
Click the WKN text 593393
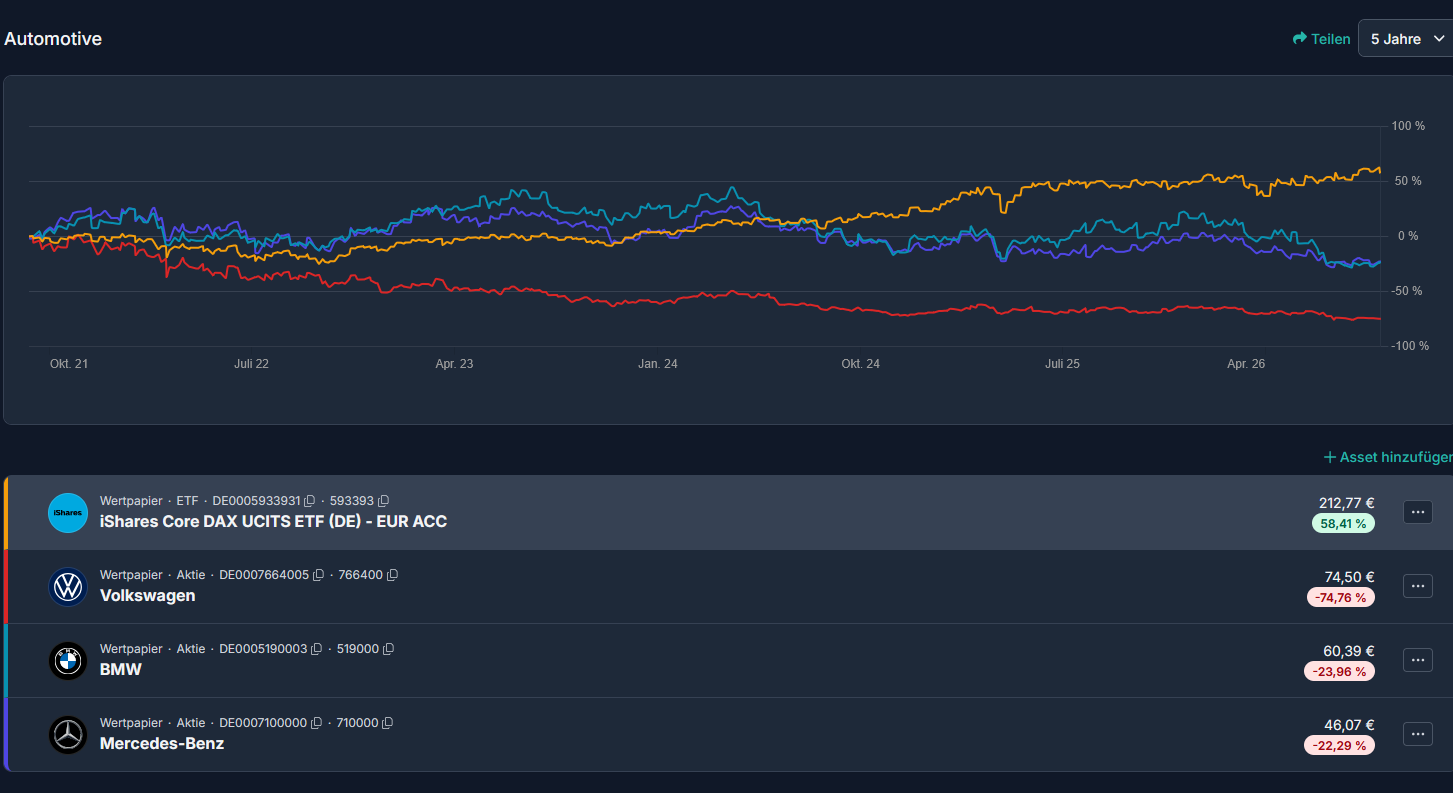tap(352, 501)
